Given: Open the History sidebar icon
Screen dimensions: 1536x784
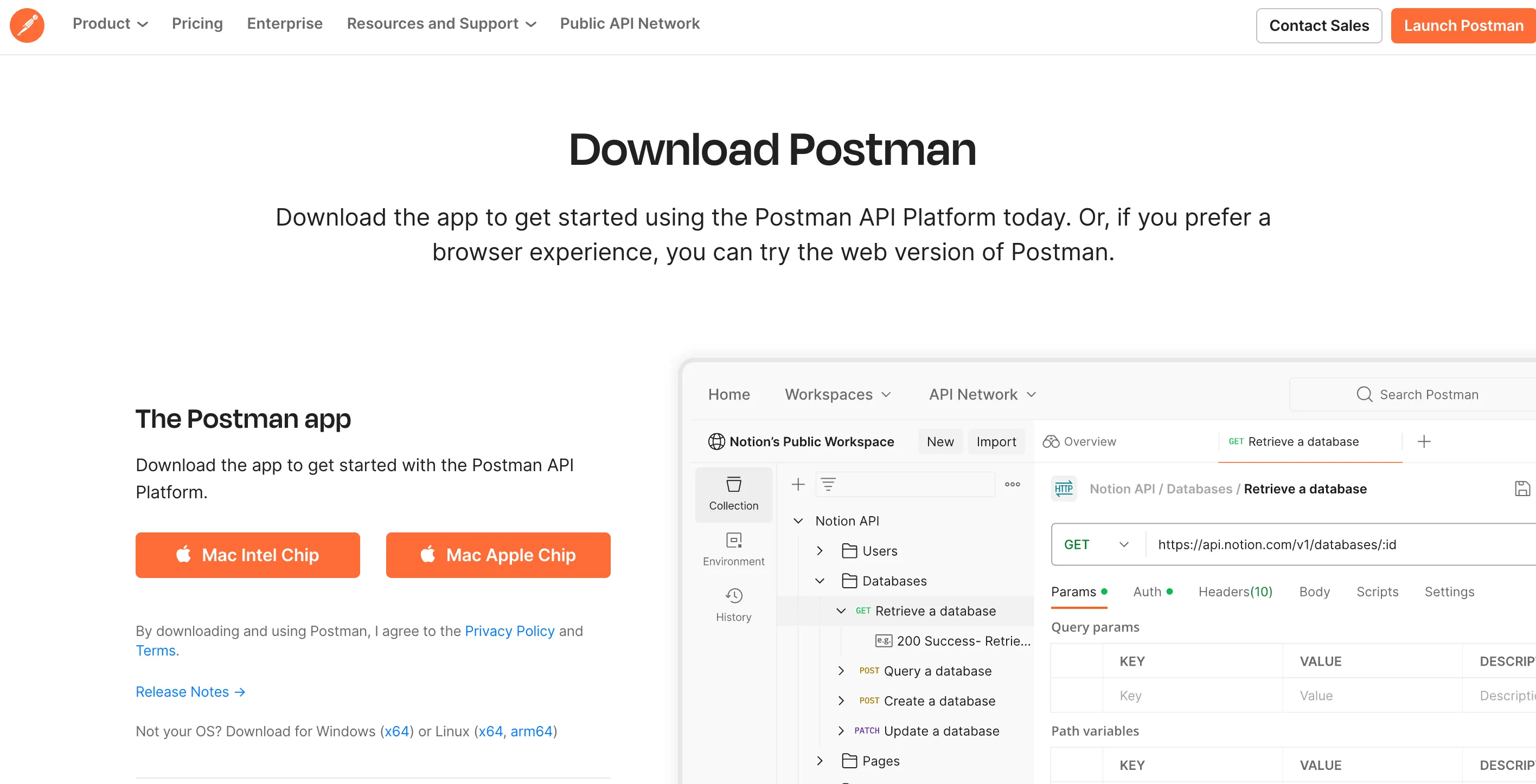Looking at the screenshot, I should pos(733,605).
